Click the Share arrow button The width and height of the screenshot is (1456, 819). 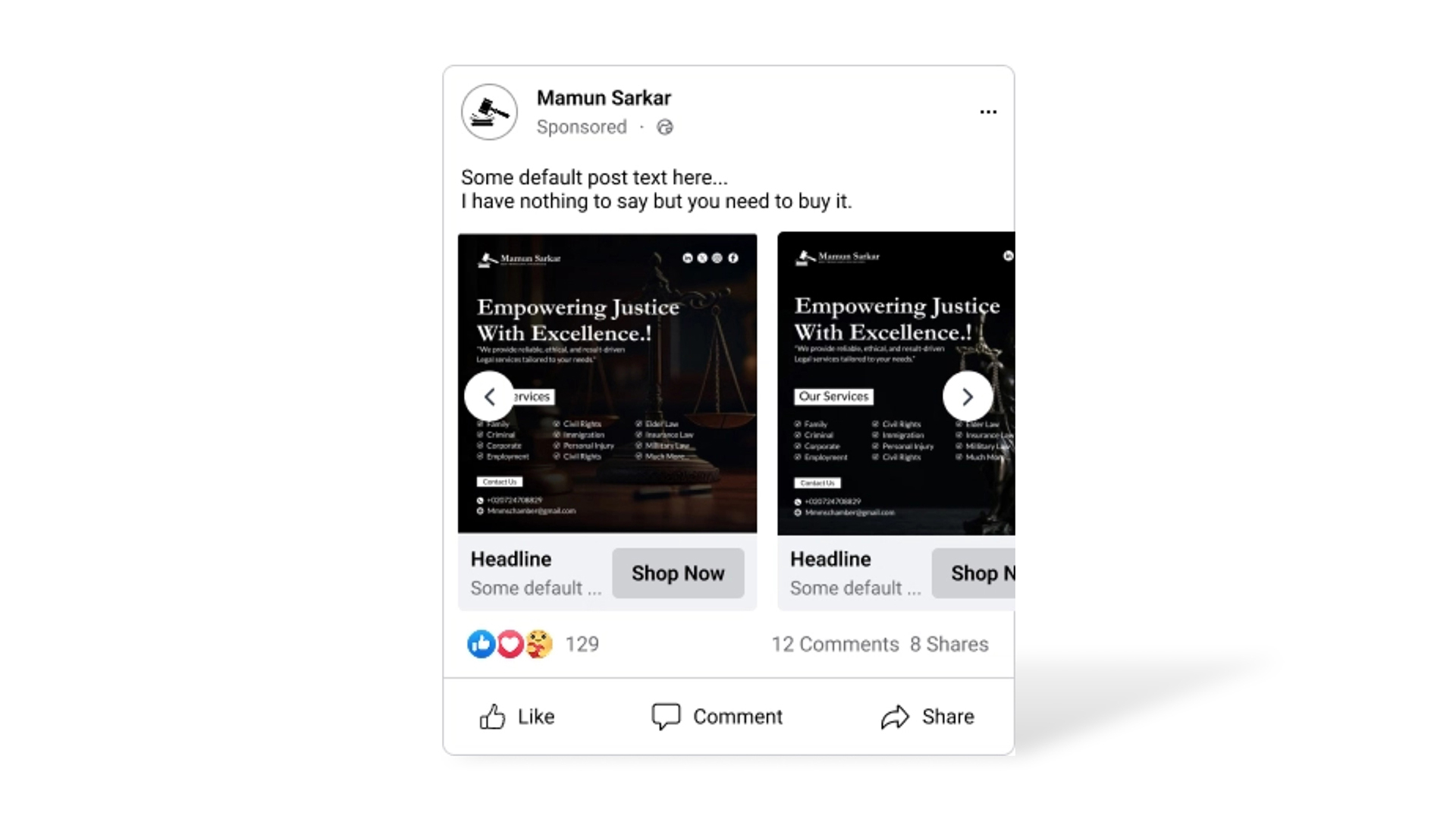tap(927, 717)
